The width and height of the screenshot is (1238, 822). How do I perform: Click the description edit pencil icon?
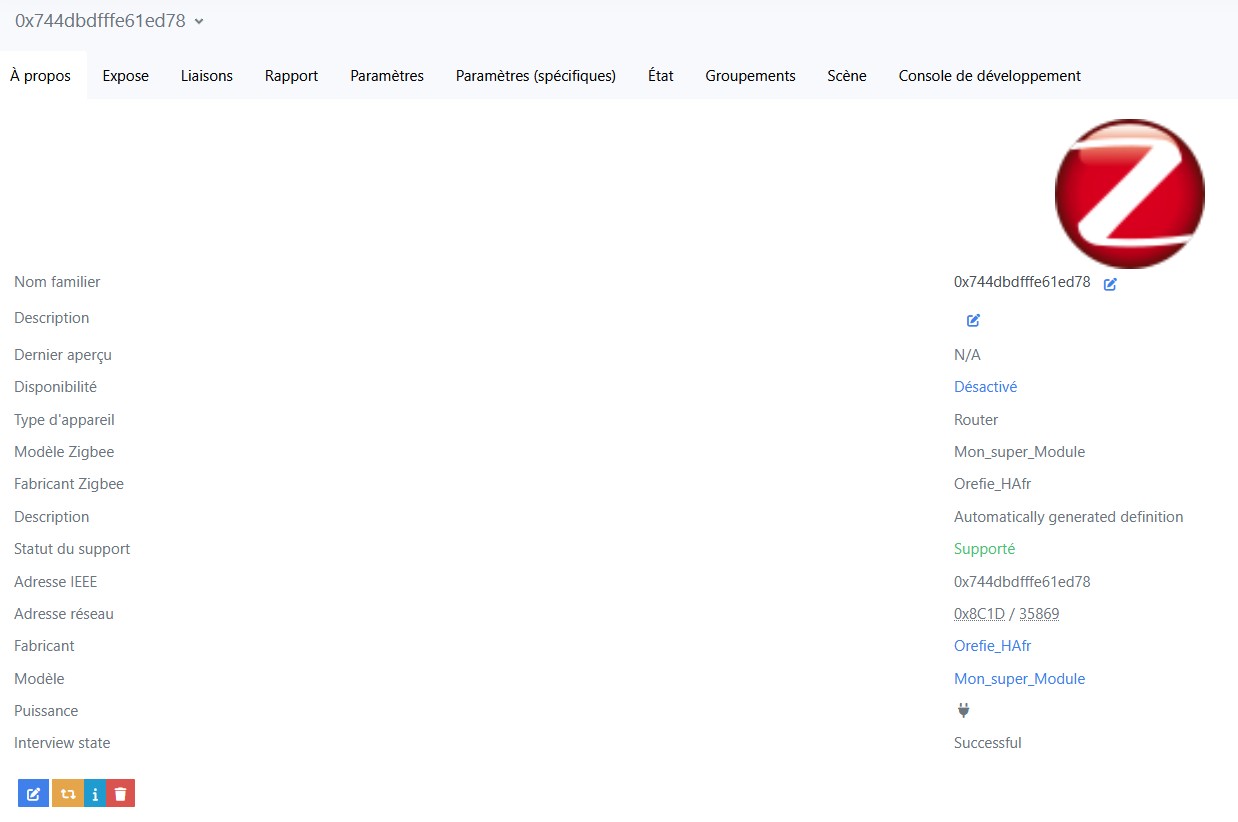973,320
